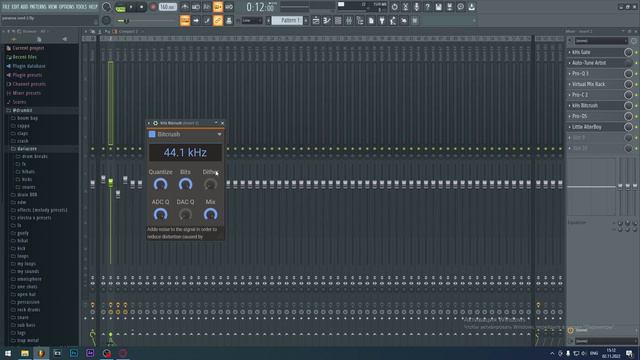Open the HELP menu
The image size is (640, 360).
click(x=93, y=7)
